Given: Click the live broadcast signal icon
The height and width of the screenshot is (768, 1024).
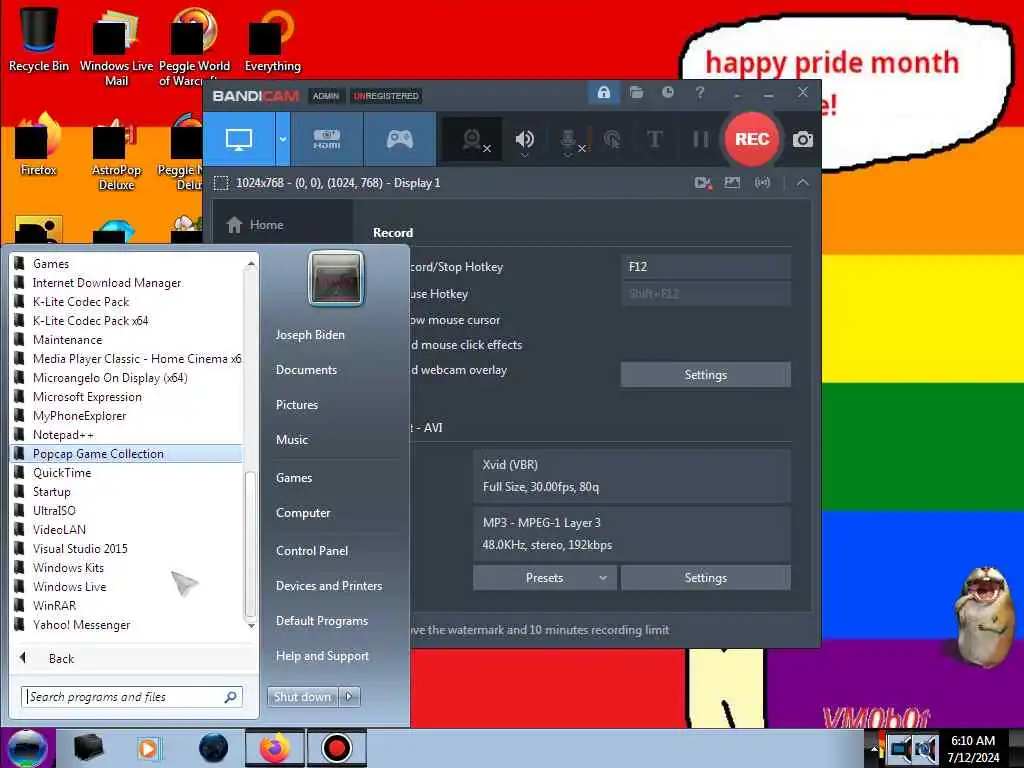Looking at the screenshot, I should pyautogui.click(x=762, y=183).
